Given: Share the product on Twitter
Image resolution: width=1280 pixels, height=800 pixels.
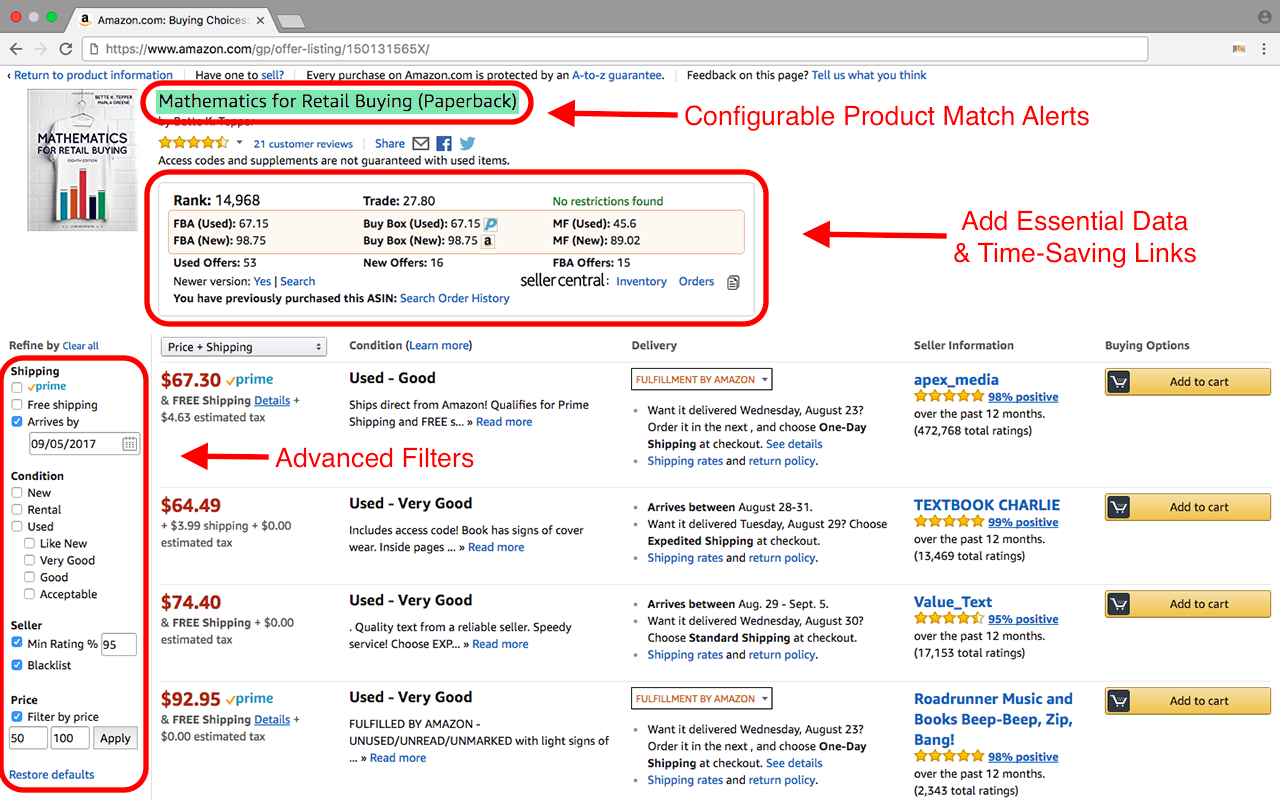Looking at the screenshot, I should (467, 144).
